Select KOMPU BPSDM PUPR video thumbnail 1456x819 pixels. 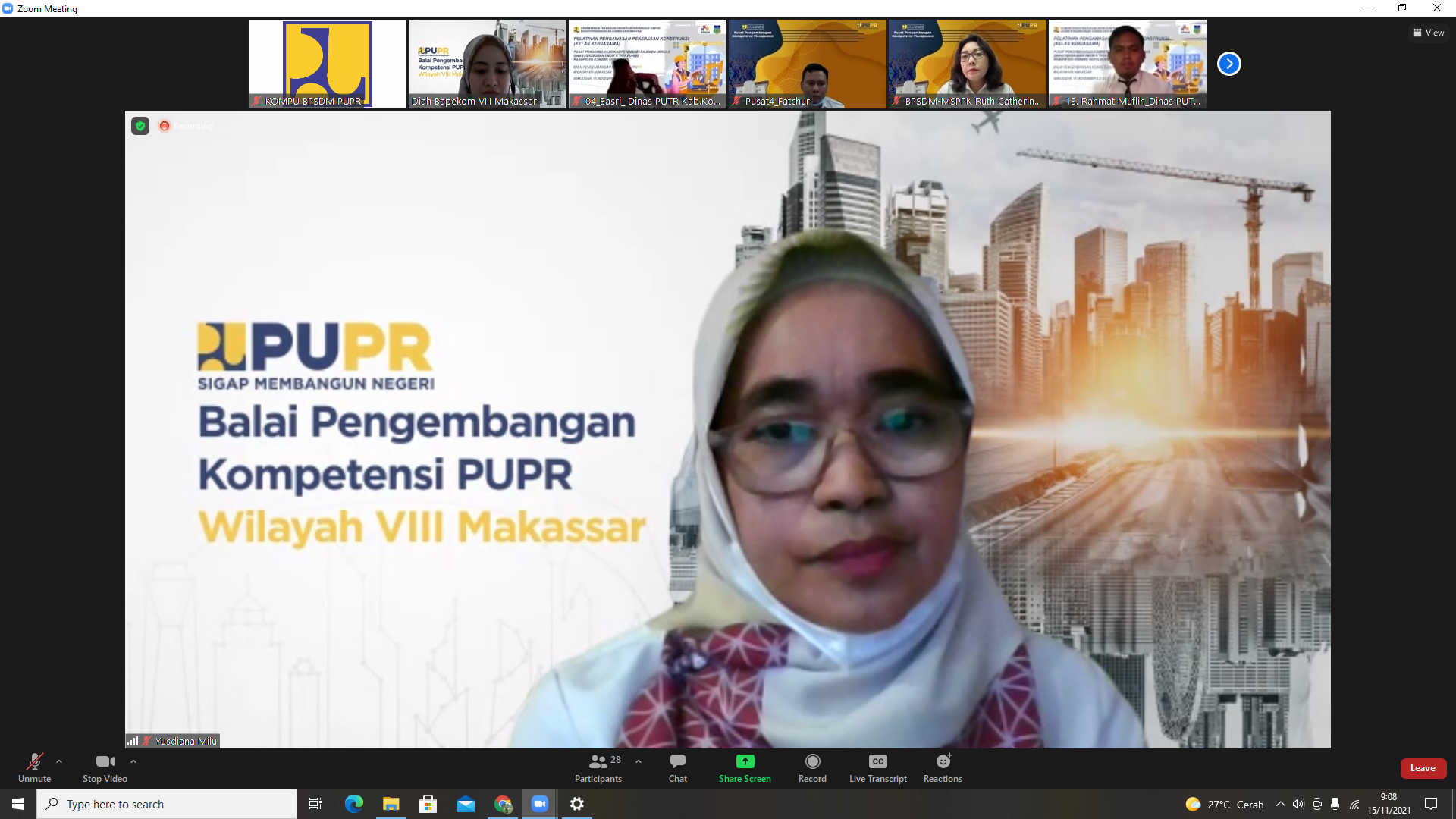pos(328,64)
